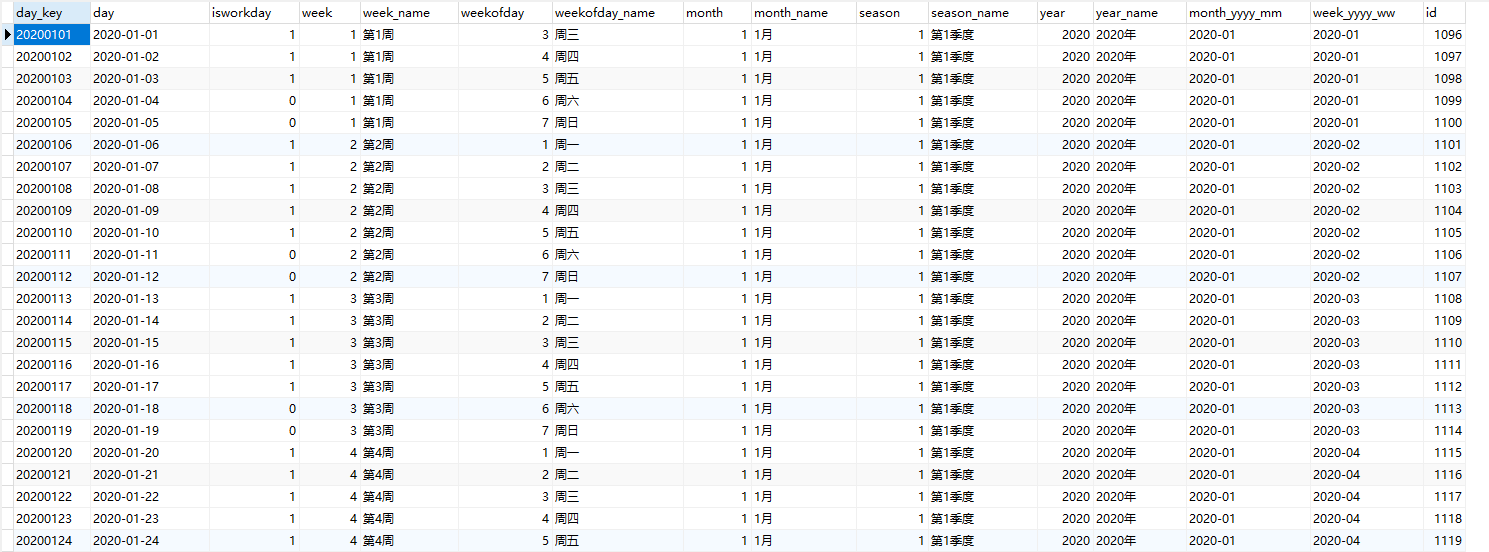Select the id cell 1109
The image size is (1489, 552).
click(1444, 321)
